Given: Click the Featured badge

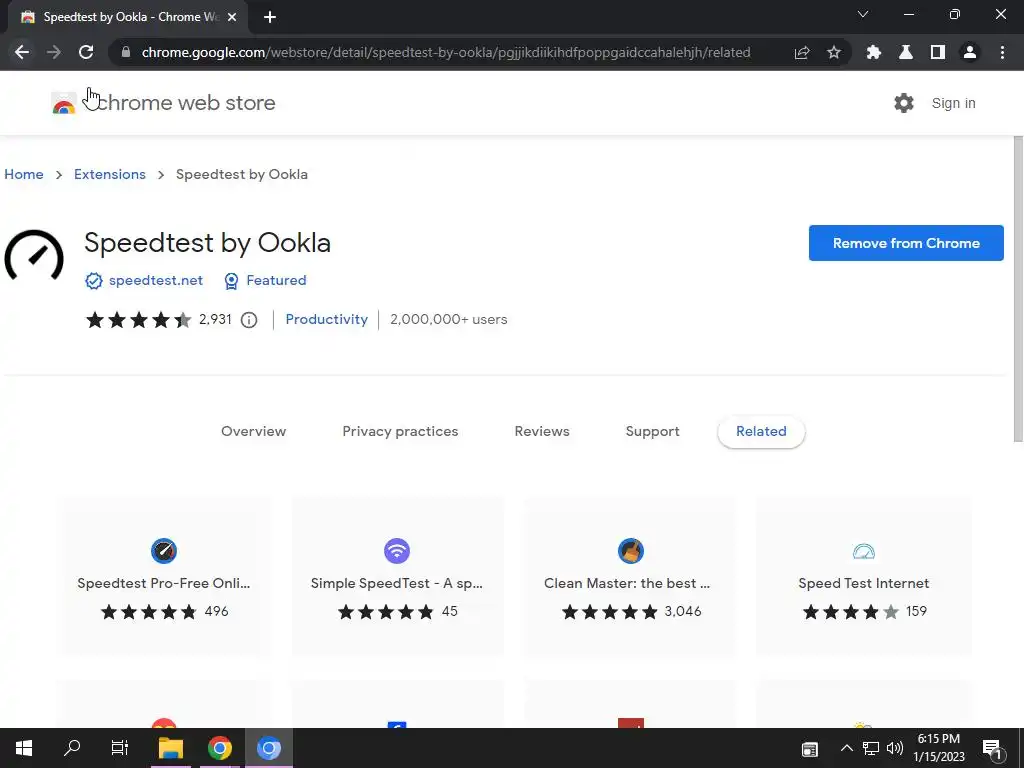Looking at the screenshot, I should tap(265, 280).
